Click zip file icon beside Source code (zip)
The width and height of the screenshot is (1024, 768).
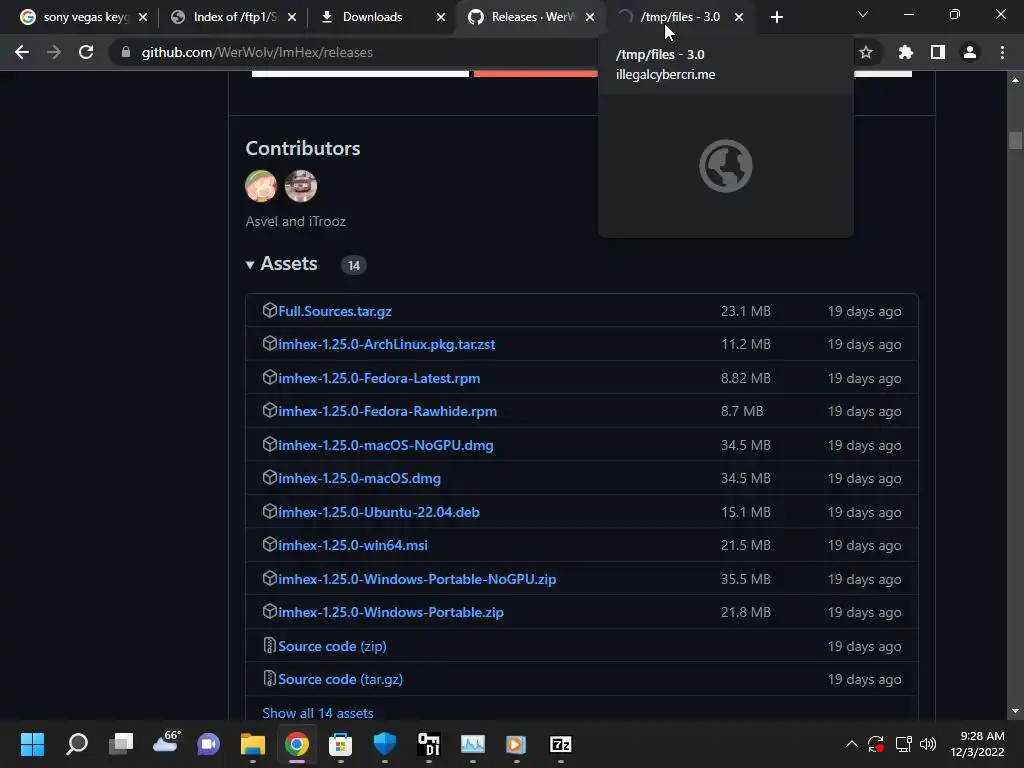[x=269, y=645]
